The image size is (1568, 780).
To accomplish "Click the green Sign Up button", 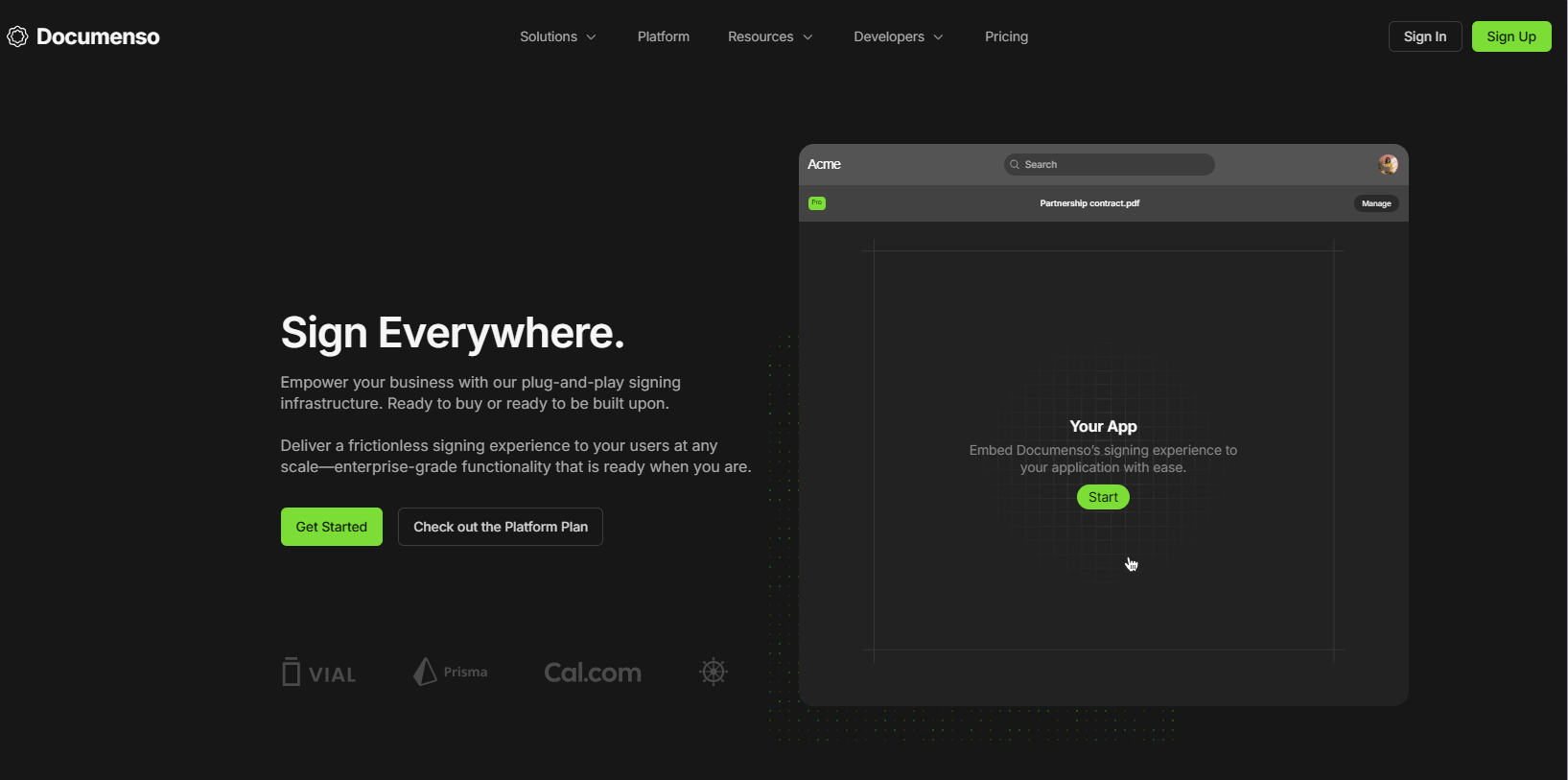I will tap(1511, 36).
